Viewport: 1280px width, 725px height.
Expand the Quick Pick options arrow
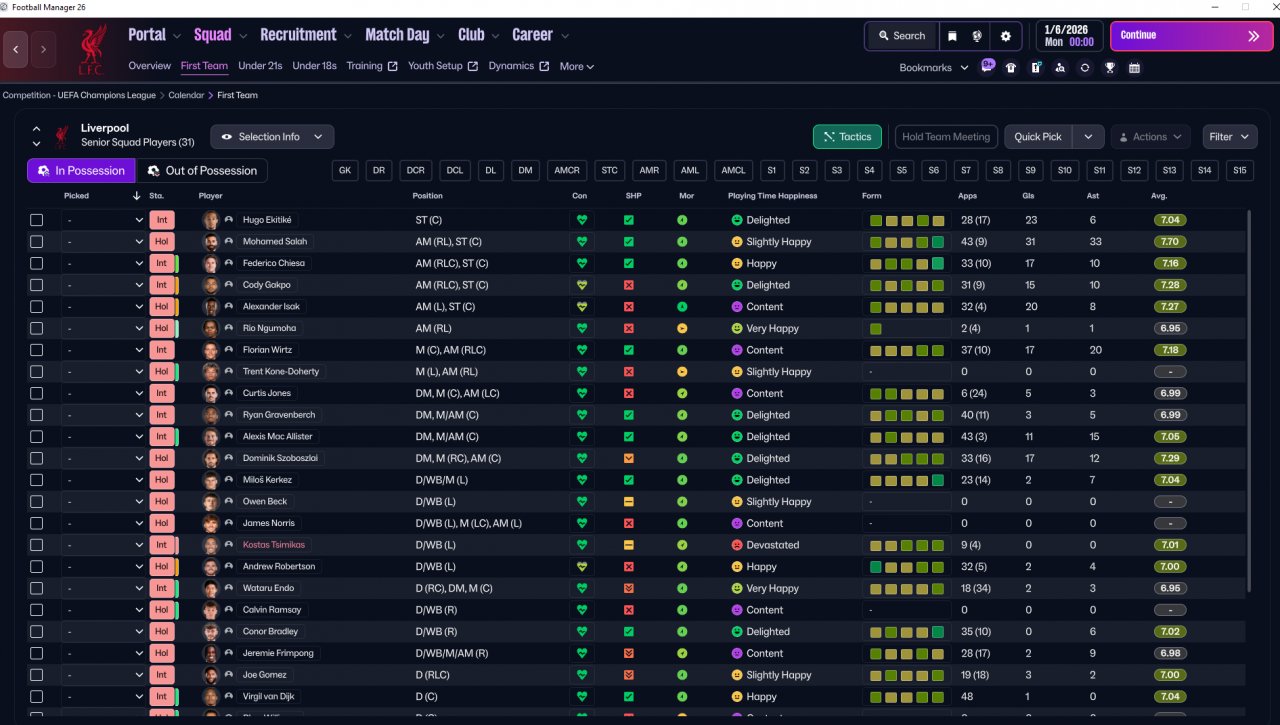click(1088, 137)
